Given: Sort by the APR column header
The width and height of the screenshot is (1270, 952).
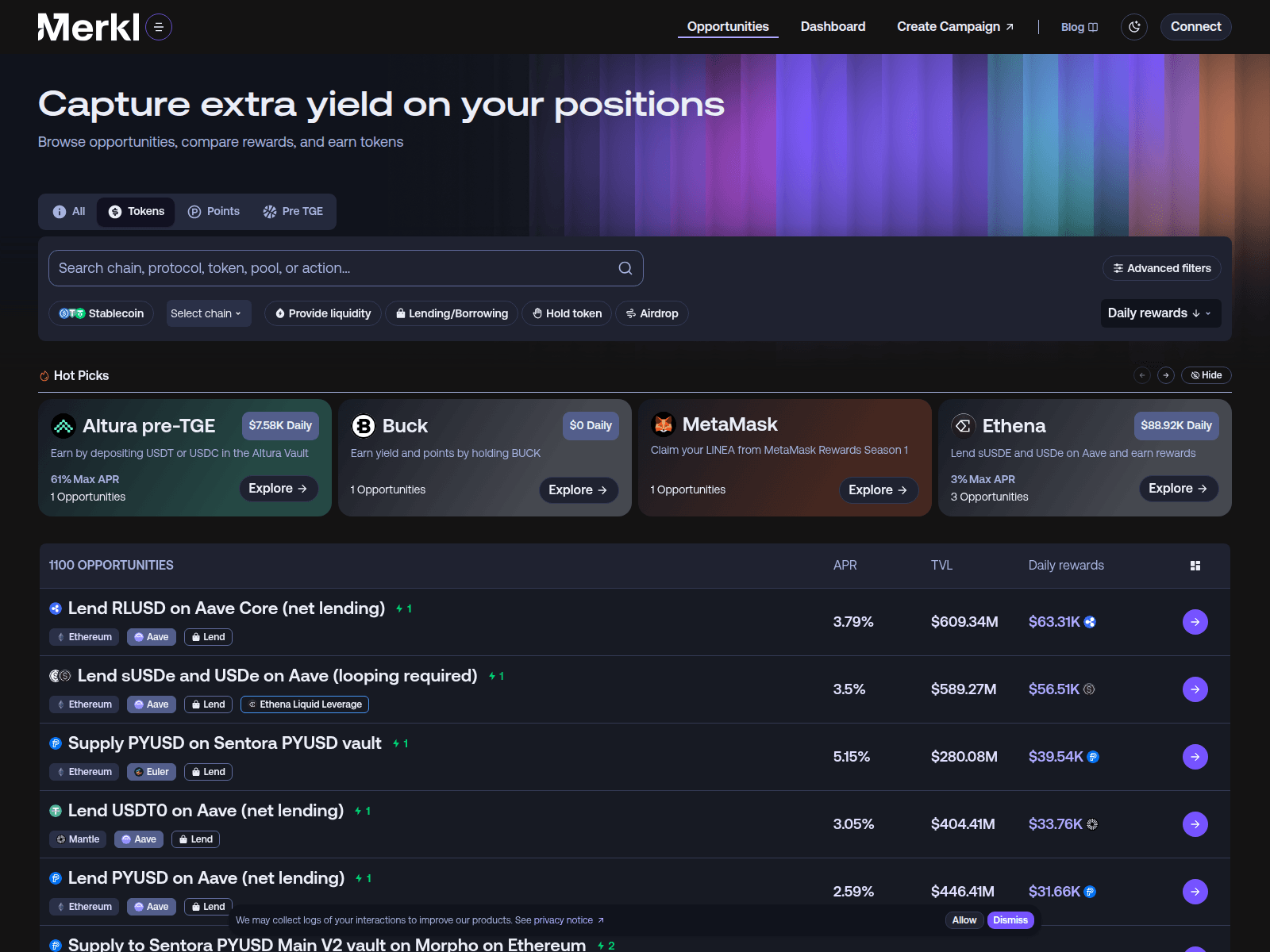Looking at the screenshot, I should (845, 566).
